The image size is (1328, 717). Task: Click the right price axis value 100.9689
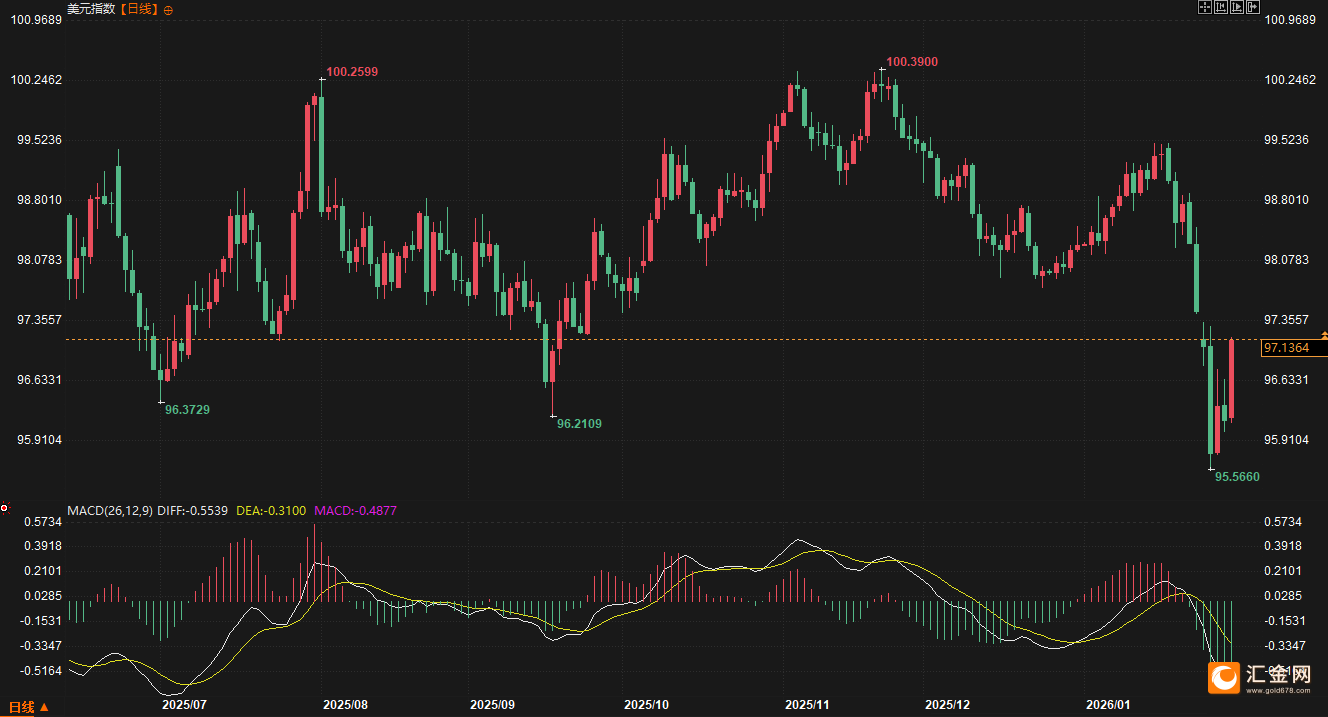[1290, 20]
